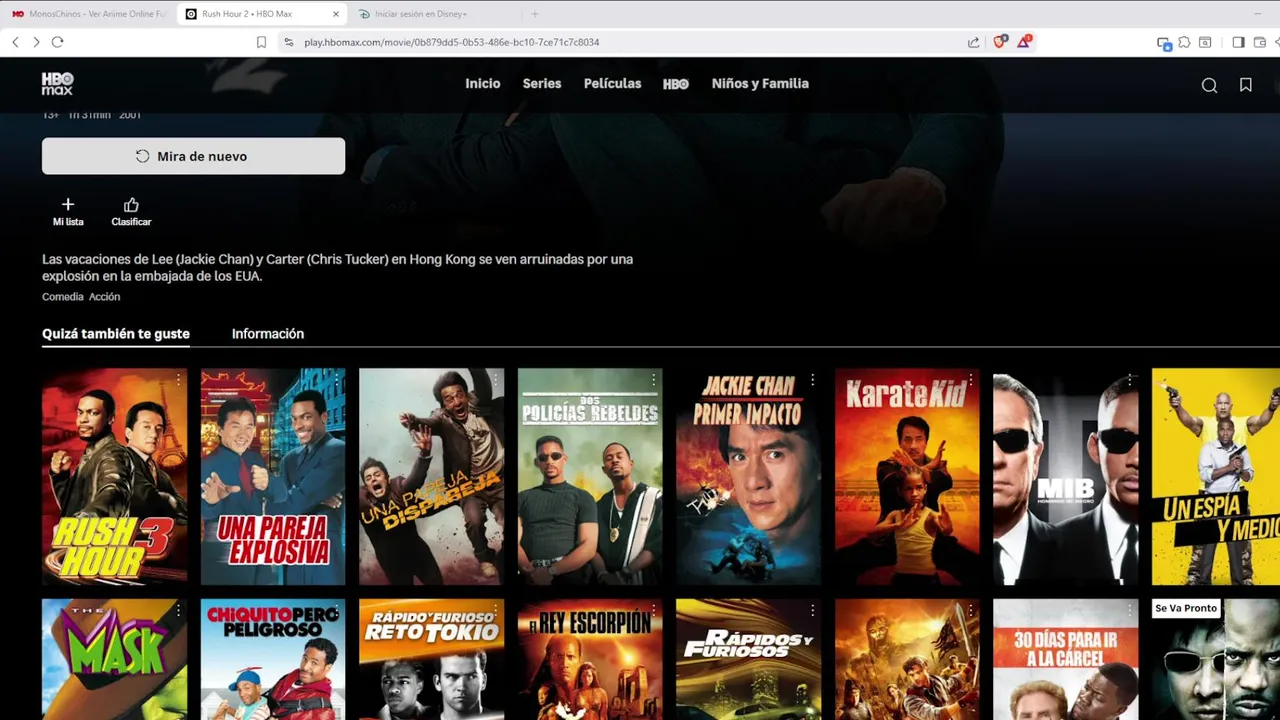Open Chiquito Pero Peligroso poster
Viewport: 1280px width, 720px height.
(x=273, y=659)
